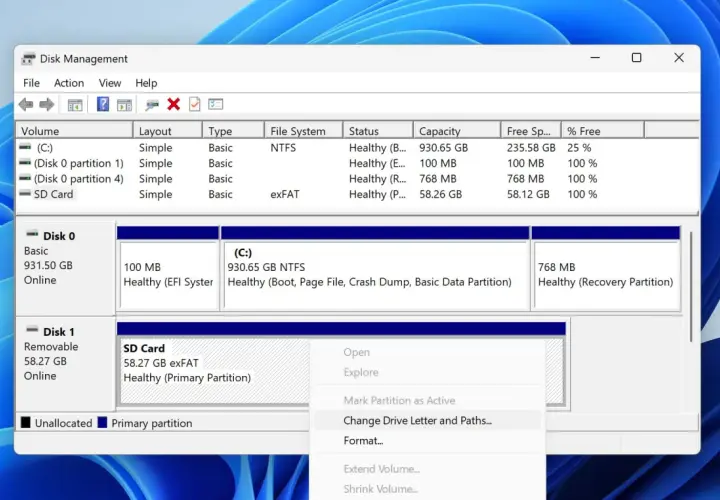Click the 25 % free cell
The width and height of the screenshot is (720, 500).
(x=579, y=148)
